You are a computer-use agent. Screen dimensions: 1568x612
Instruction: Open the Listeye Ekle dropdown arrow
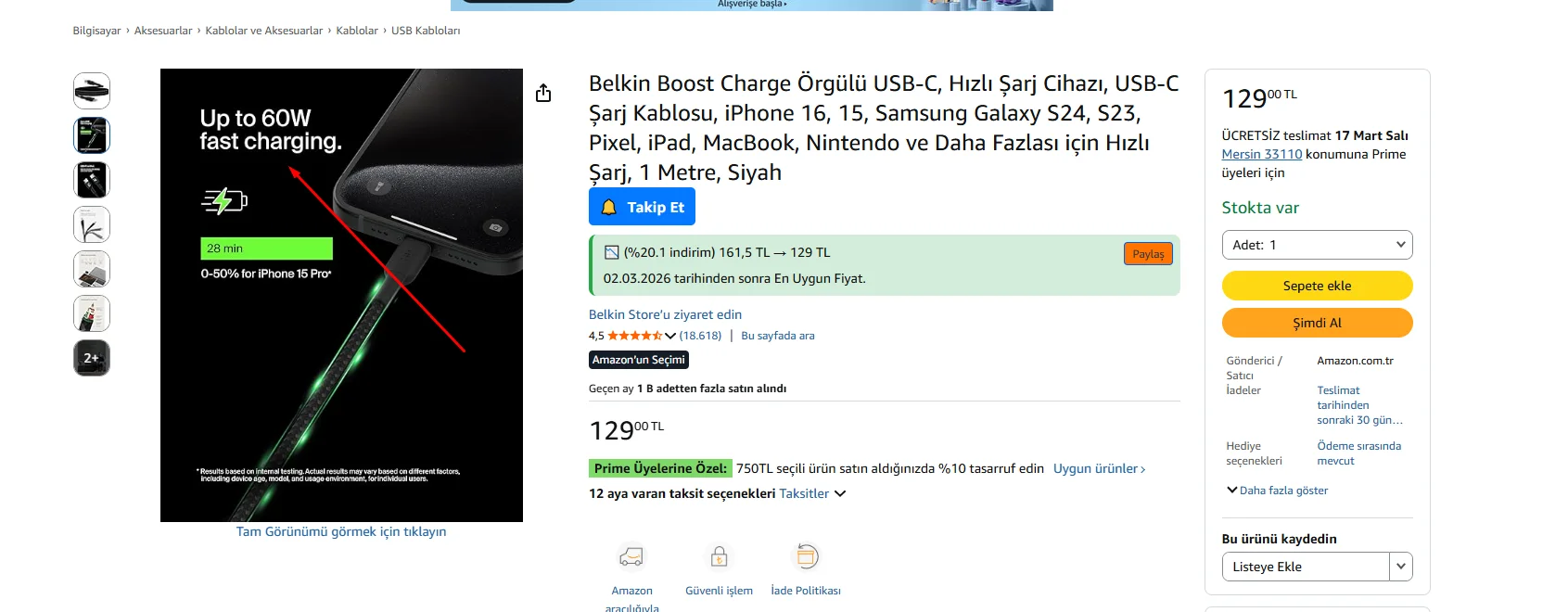pyautogui.click(x=1400, y=567)
